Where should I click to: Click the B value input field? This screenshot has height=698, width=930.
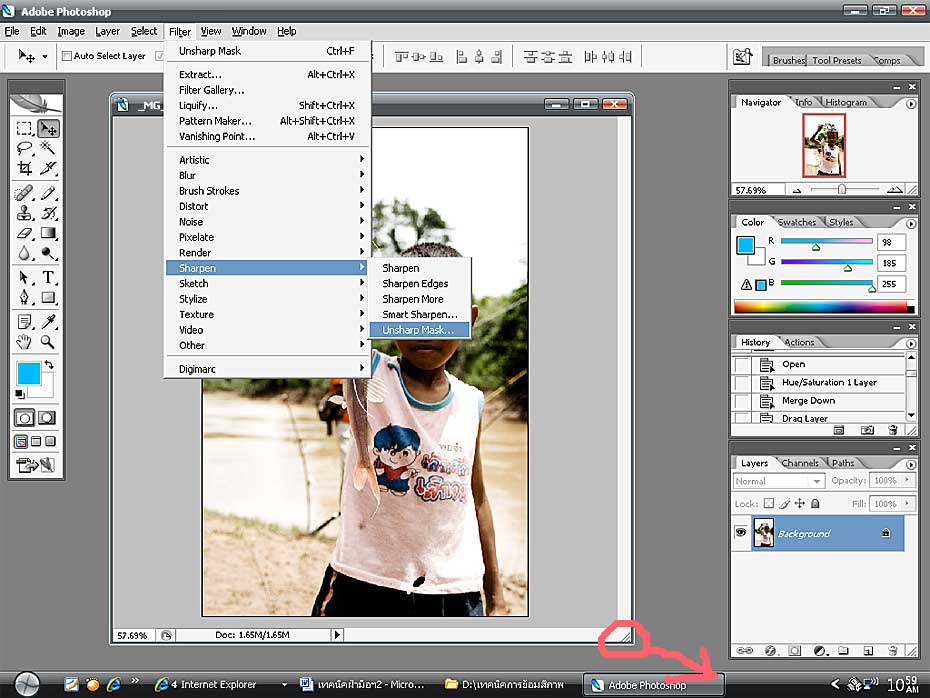tap(891, 283)
